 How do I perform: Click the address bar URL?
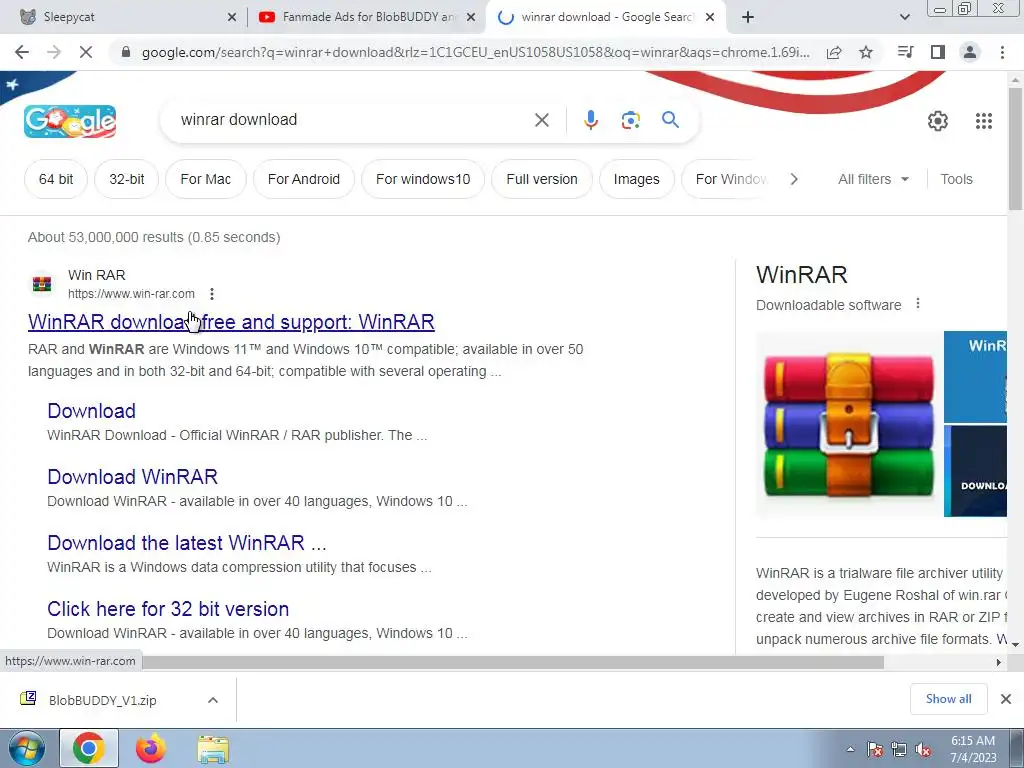[475, 52]
